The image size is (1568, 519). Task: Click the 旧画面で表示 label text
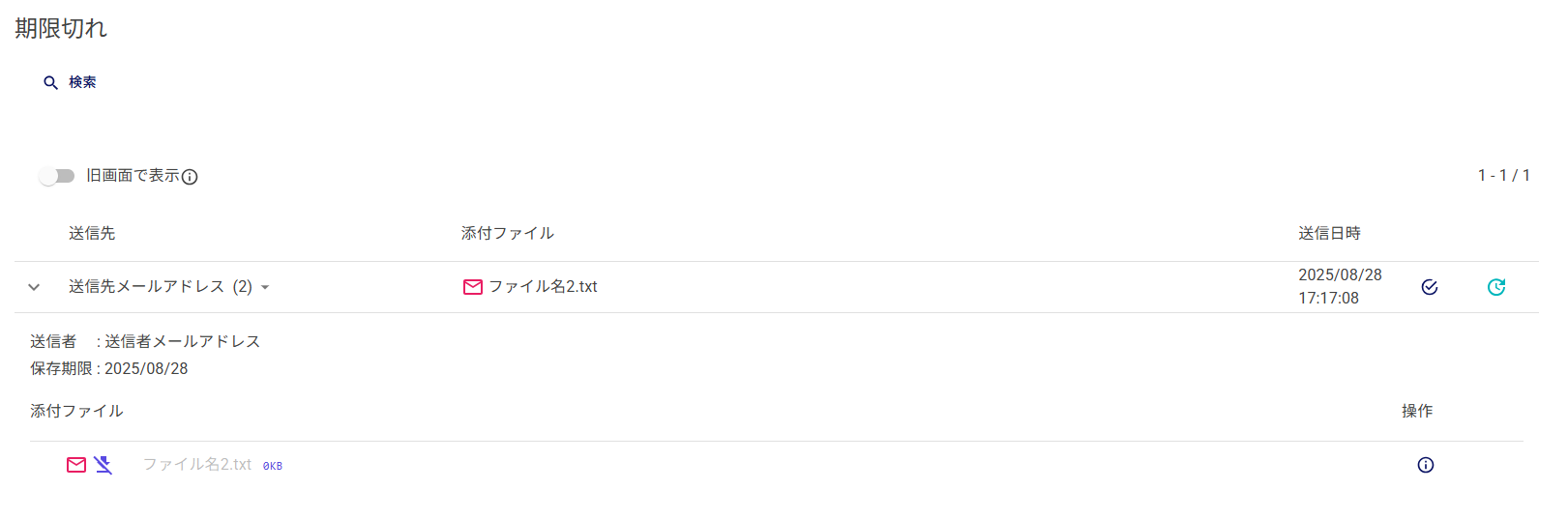click(133, 175)
